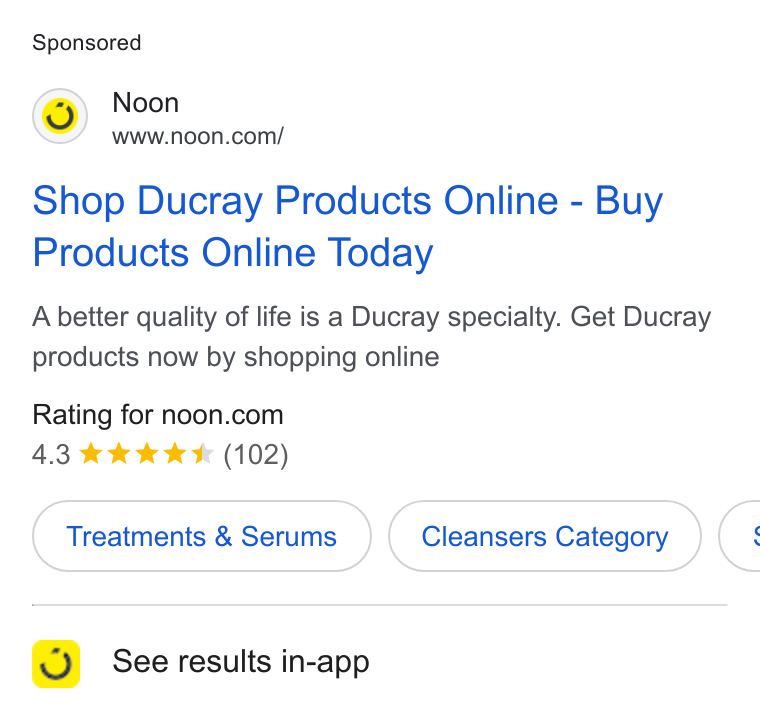
Task: Click the ad description about Ducray specialty
Action: pyautogui.click(x=372, y=337)
